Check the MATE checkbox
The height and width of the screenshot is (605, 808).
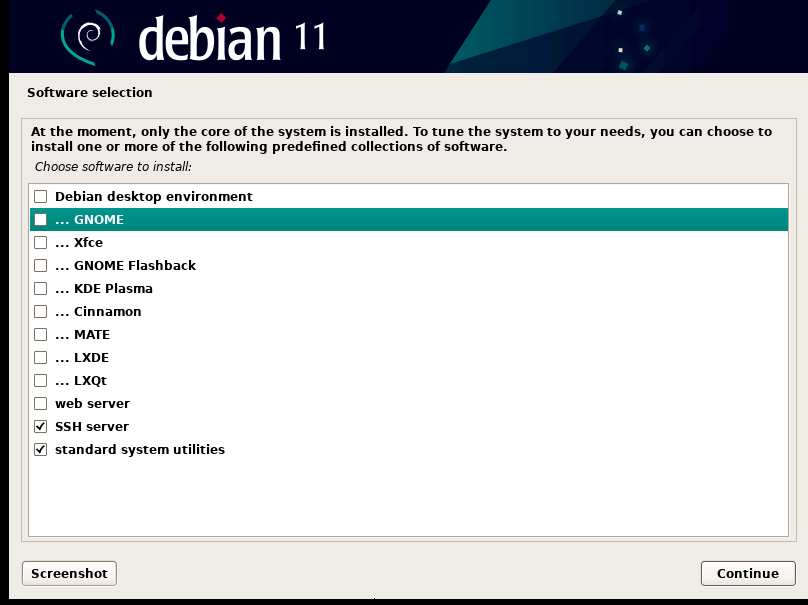click(40, 334)
